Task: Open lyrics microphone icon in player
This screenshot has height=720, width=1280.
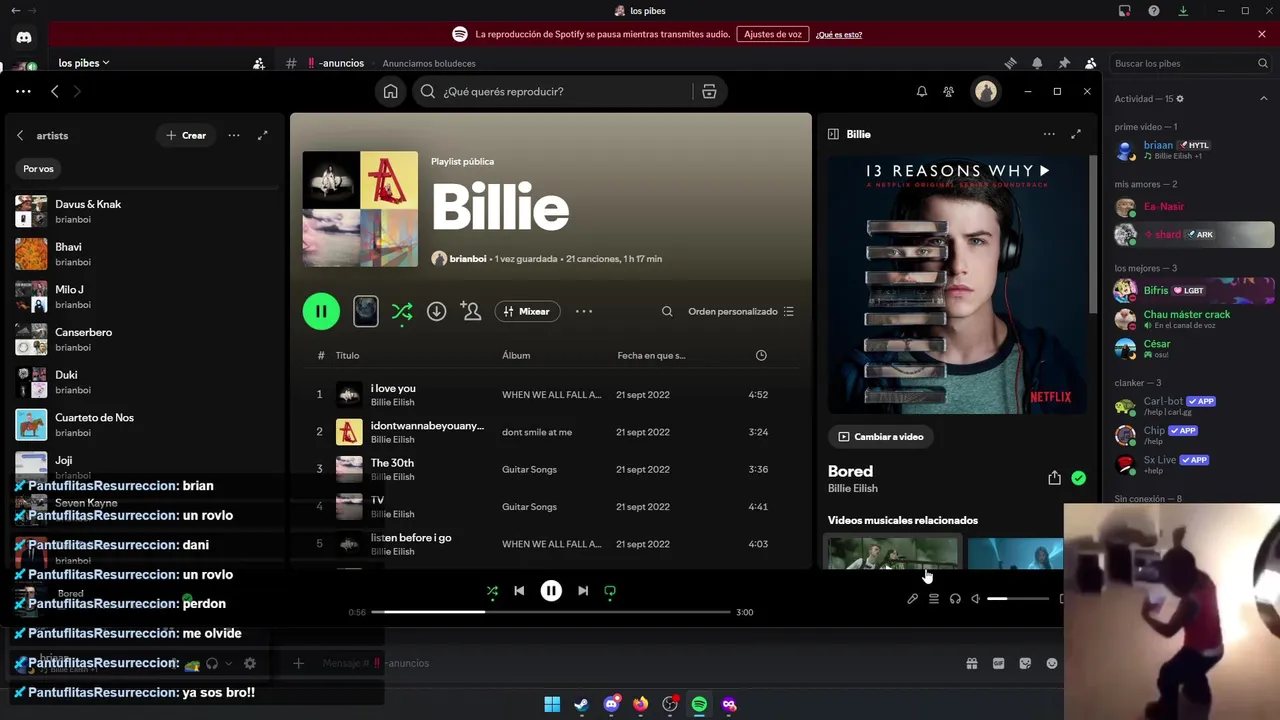Action: tap(912, 599)
